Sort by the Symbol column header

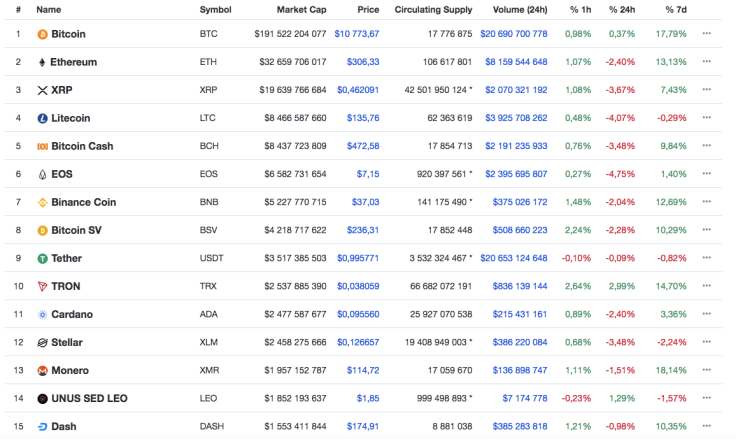coord(215,10)
